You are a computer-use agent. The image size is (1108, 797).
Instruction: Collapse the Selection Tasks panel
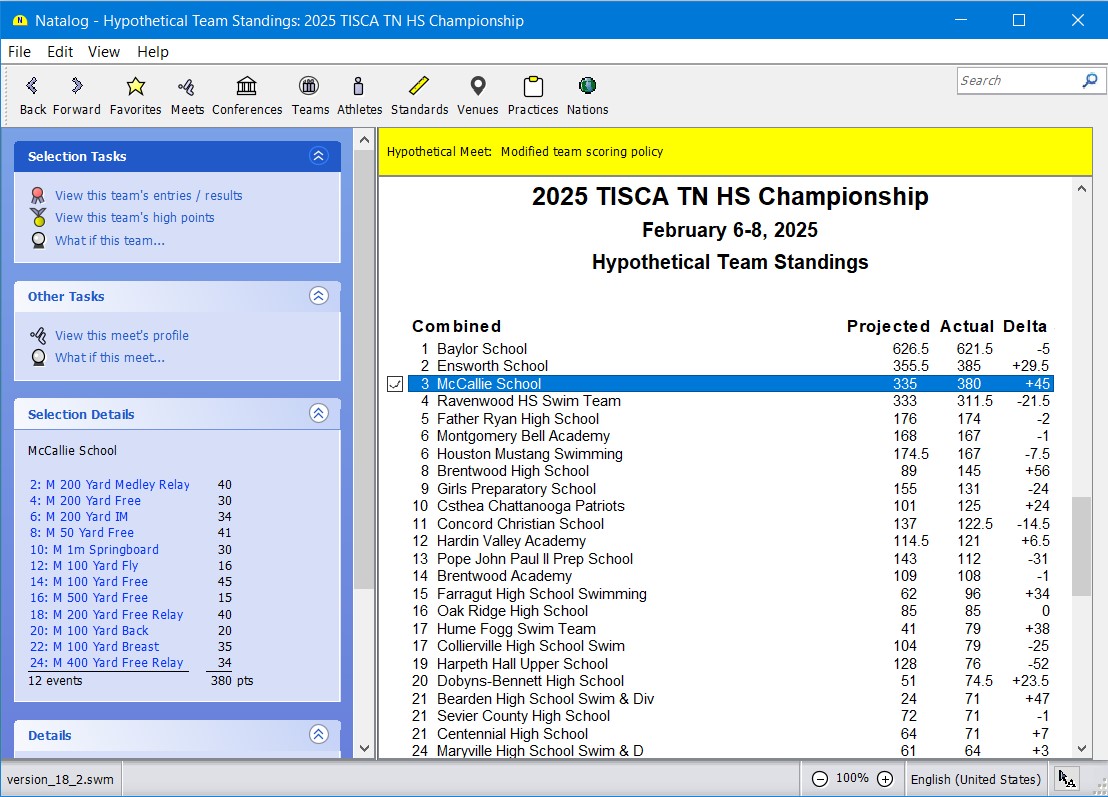[x=318, y=156]
